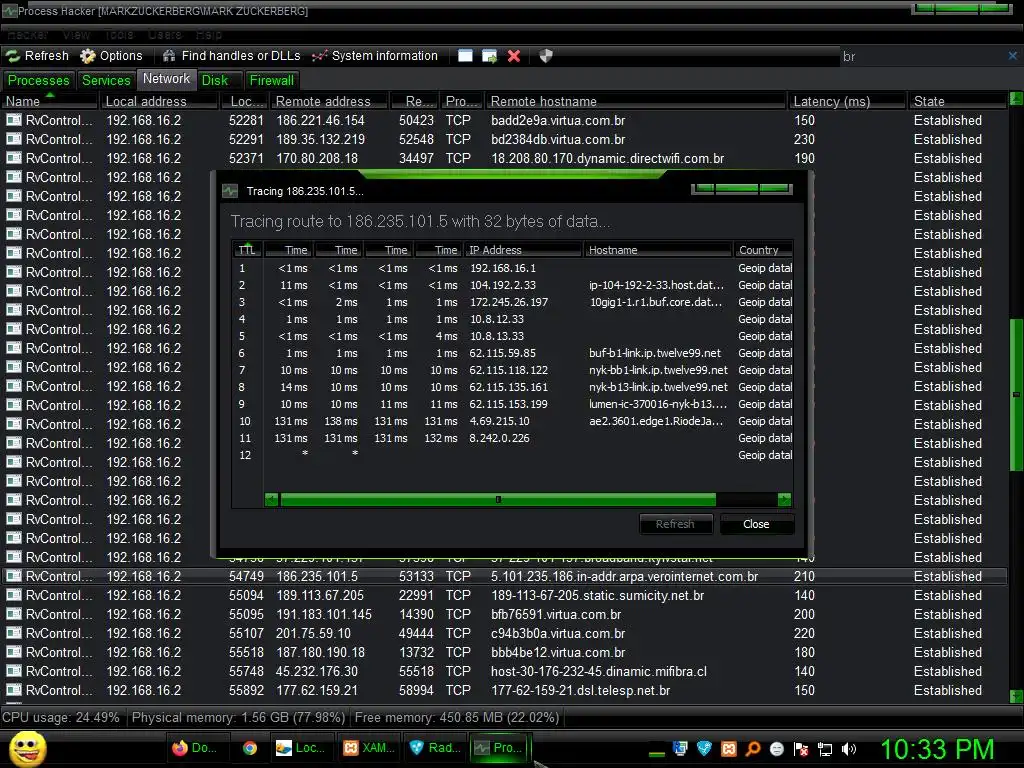Sort tracing dialog by TTL column
Viewport: 1024px width, 768px height.
coord(248,250)
